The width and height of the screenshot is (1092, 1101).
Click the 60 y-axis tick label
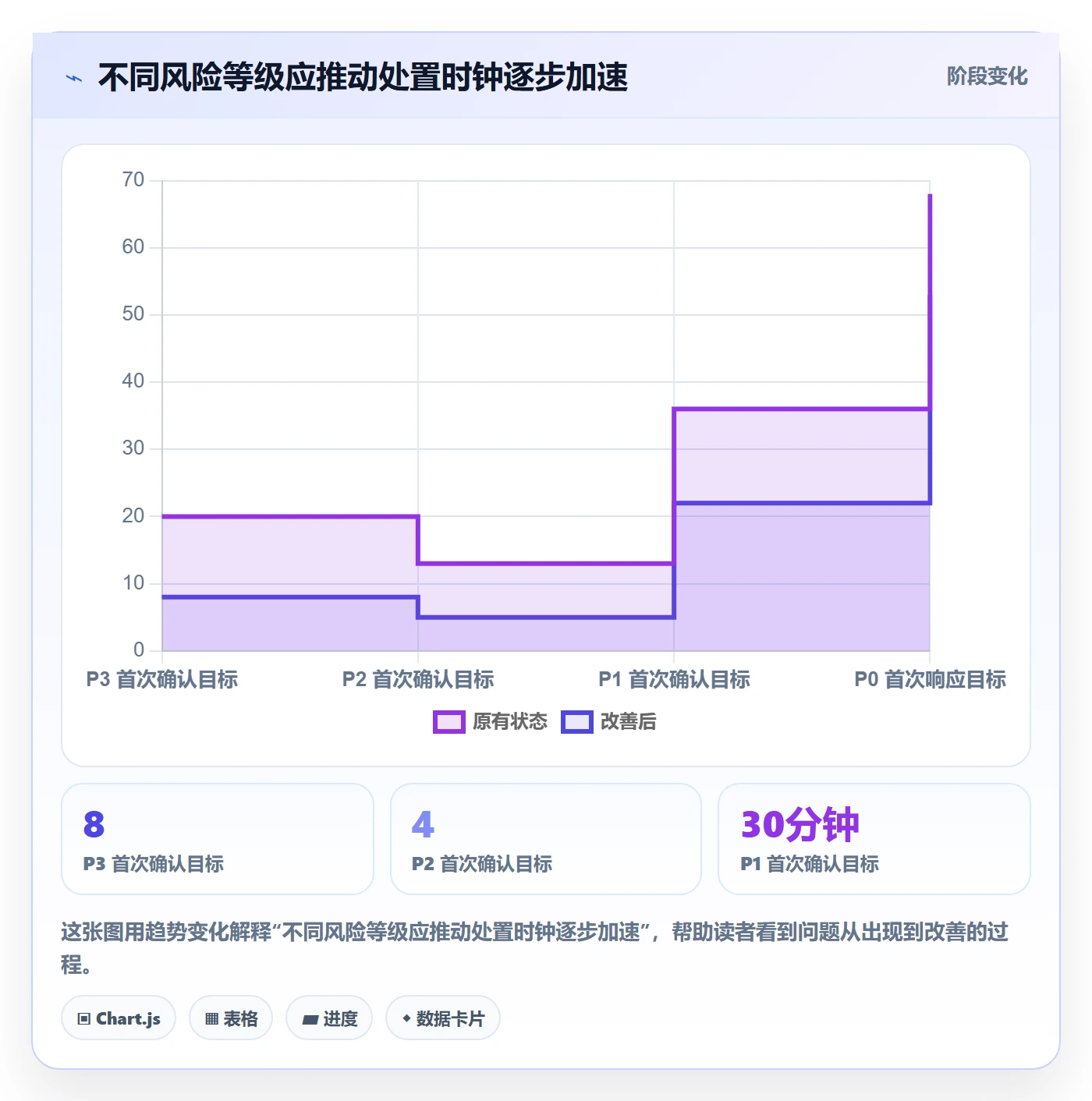(x=133, y=247)
